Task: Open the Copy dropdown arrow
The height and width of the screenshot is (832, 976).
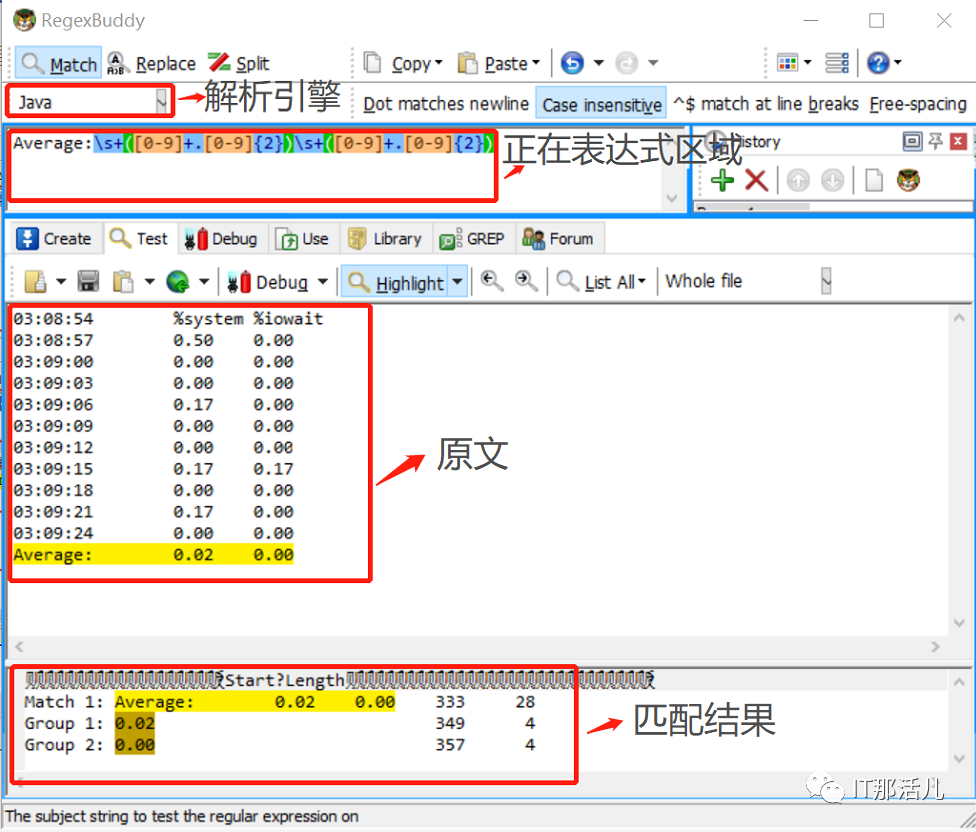Action: point(439,63)
